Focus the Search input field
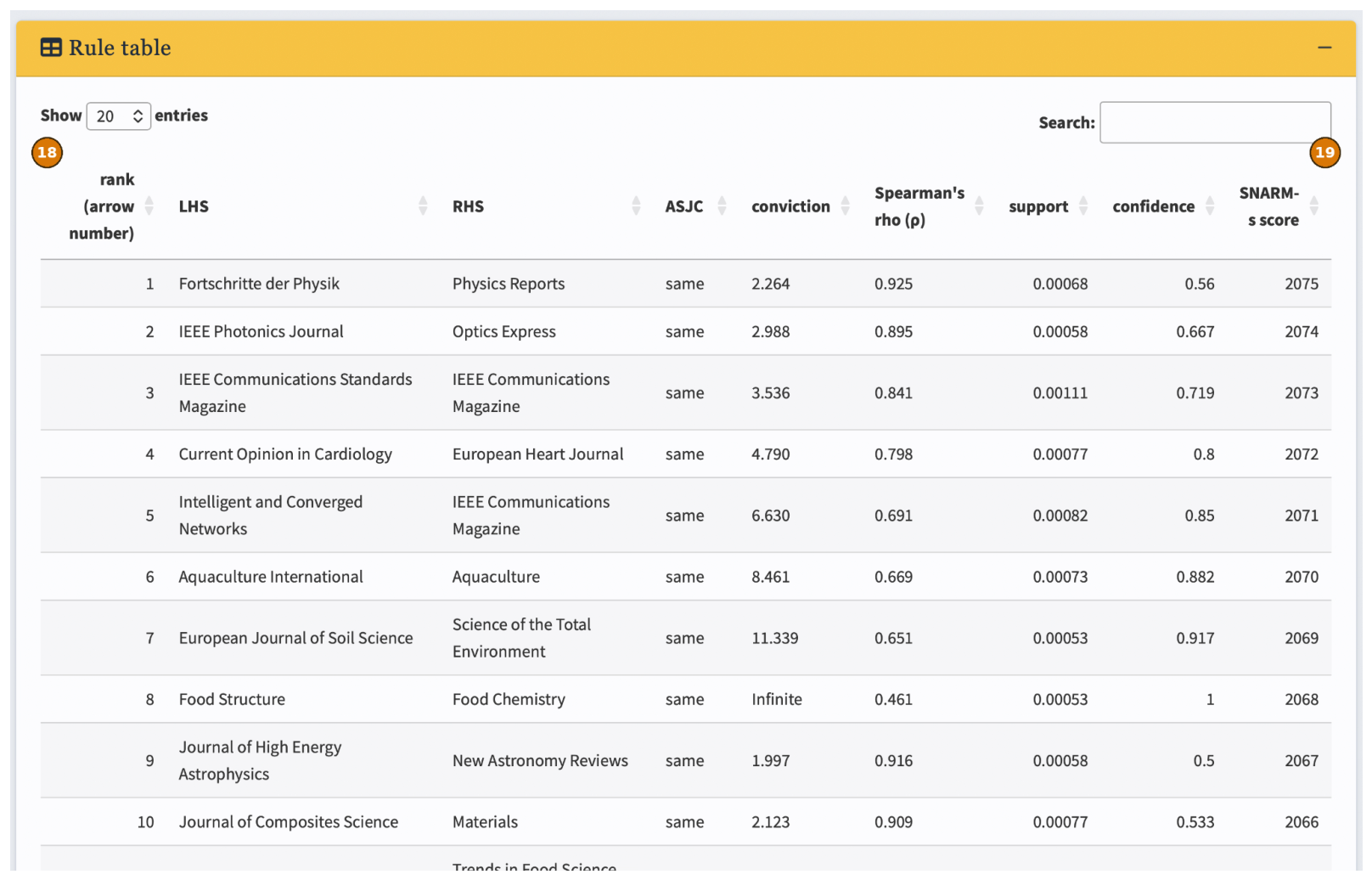1372x880 pixels. [x=1215, y=122]
